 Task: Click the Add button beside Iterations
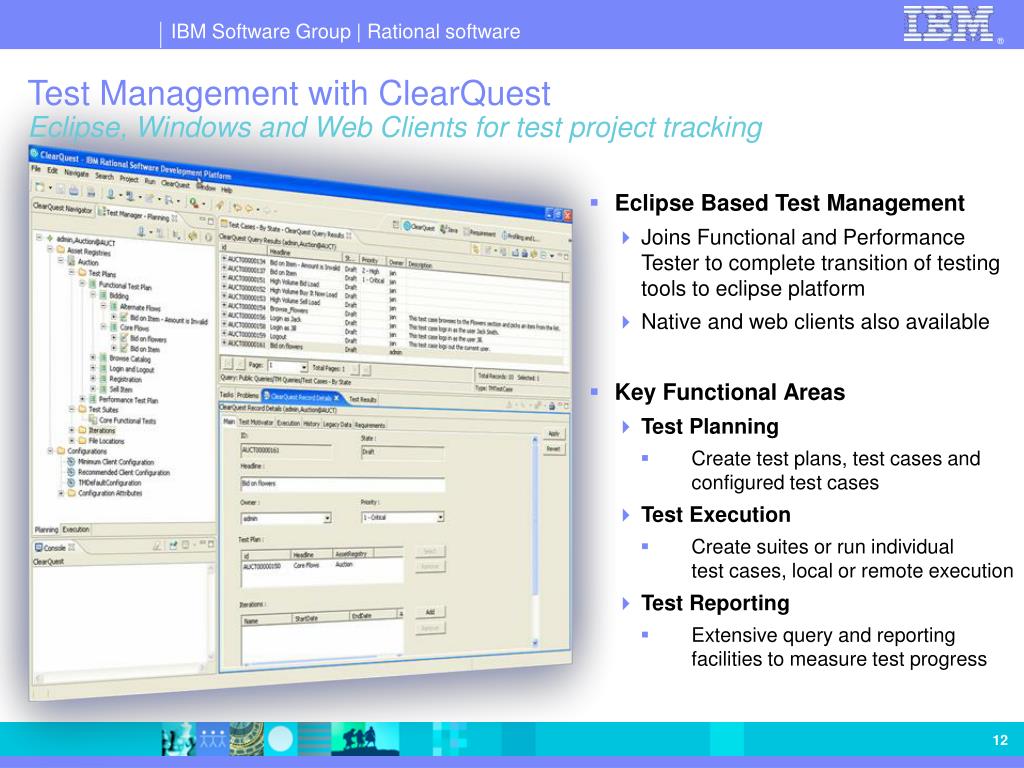[x=430, y=612]
